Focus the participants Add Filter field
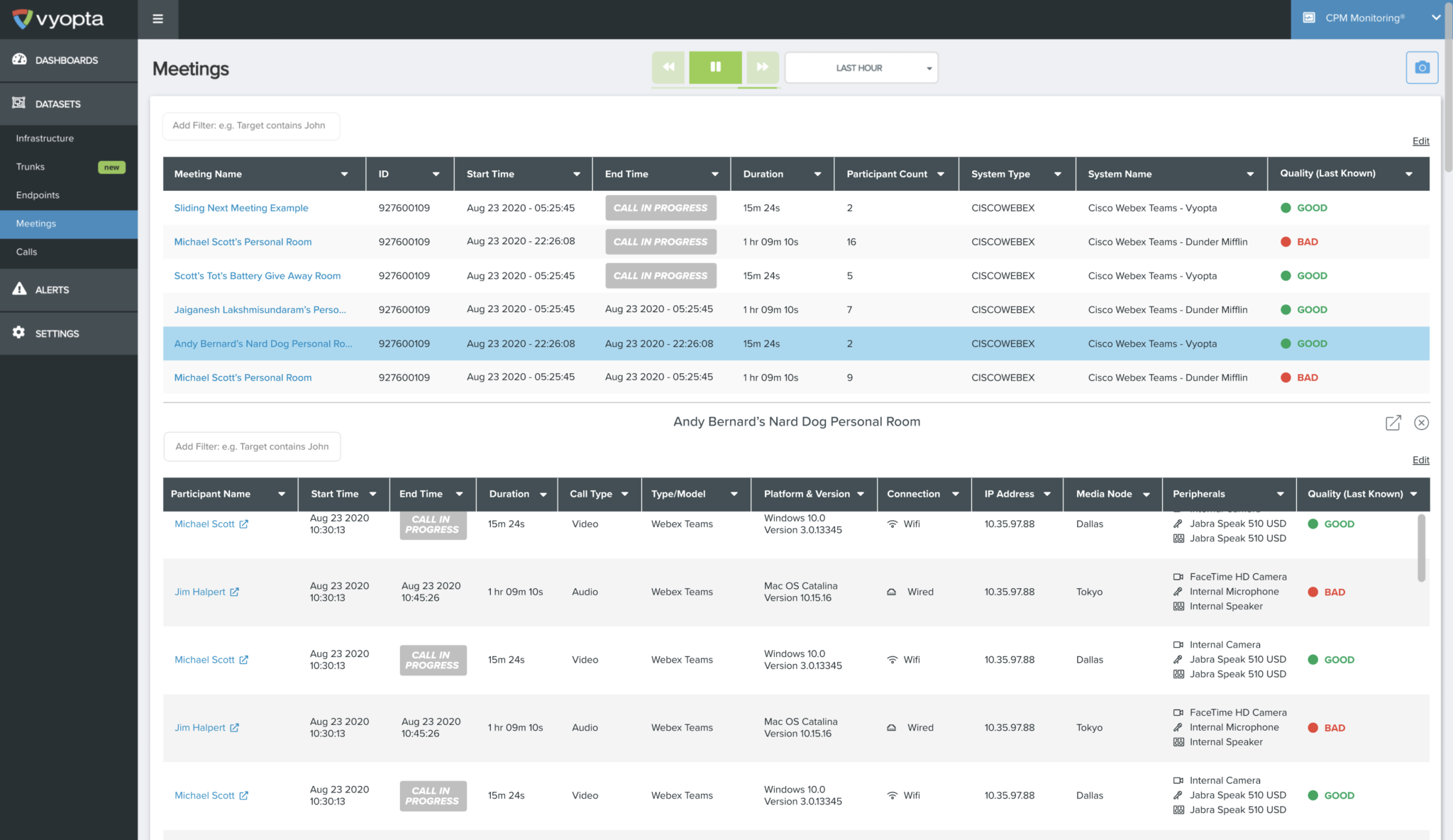This screenshot has height=840, width=1453. point(252,446)
